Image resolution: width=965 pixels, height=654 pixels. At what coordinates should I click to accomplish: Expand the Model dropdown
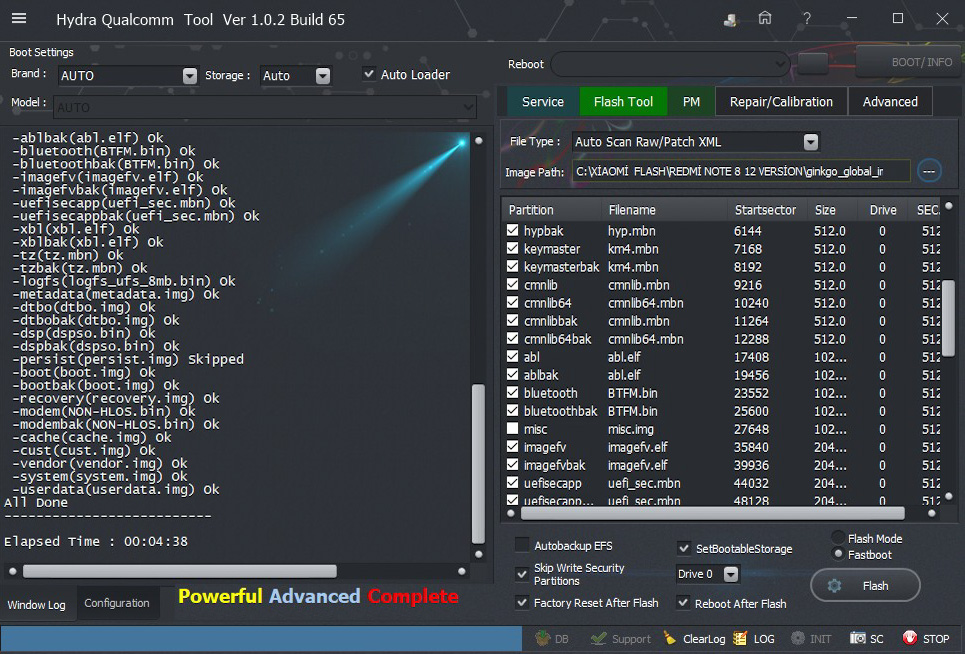[468, 107]
